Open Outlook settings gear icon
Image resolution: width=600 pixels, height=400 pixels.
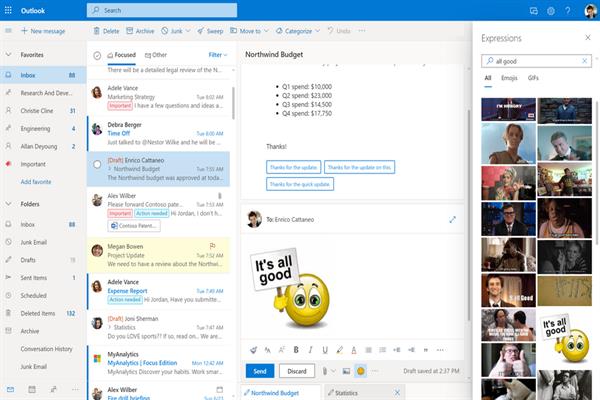point(550,11)
